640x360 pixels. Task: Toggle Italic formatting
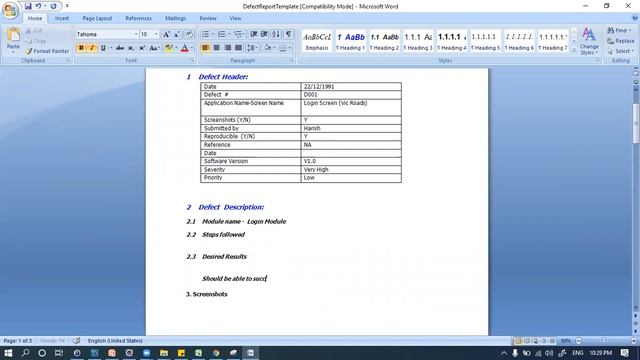click(x=92, y=48)
